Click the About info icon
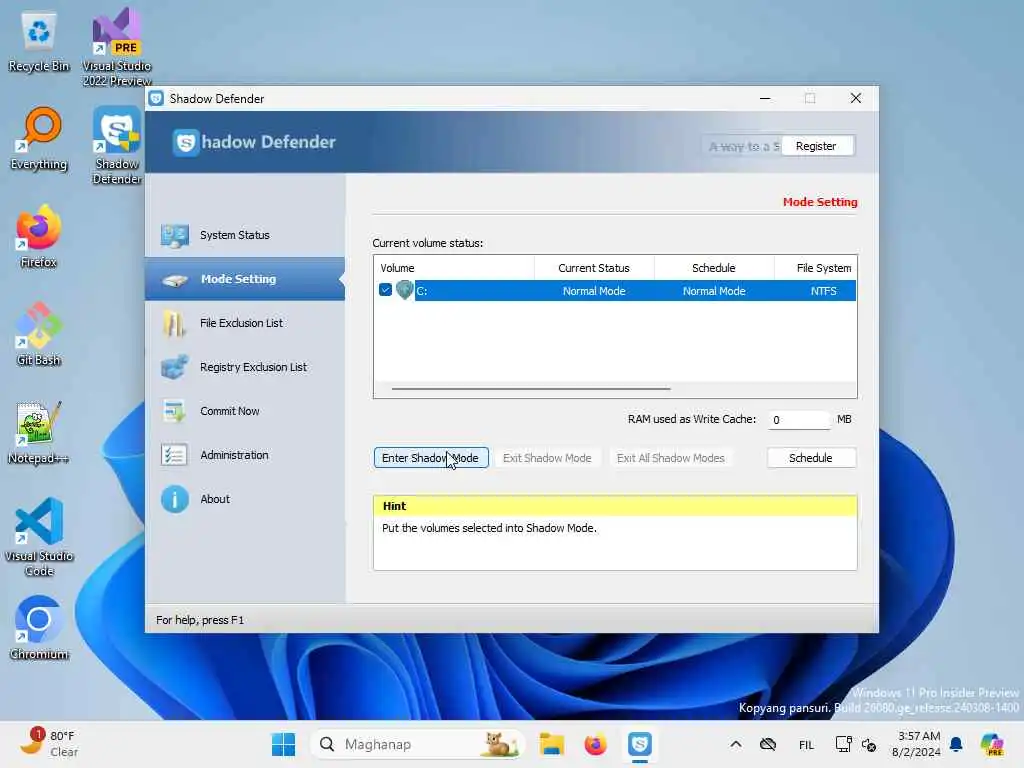Screen dimensions: 1024x768 174,500
